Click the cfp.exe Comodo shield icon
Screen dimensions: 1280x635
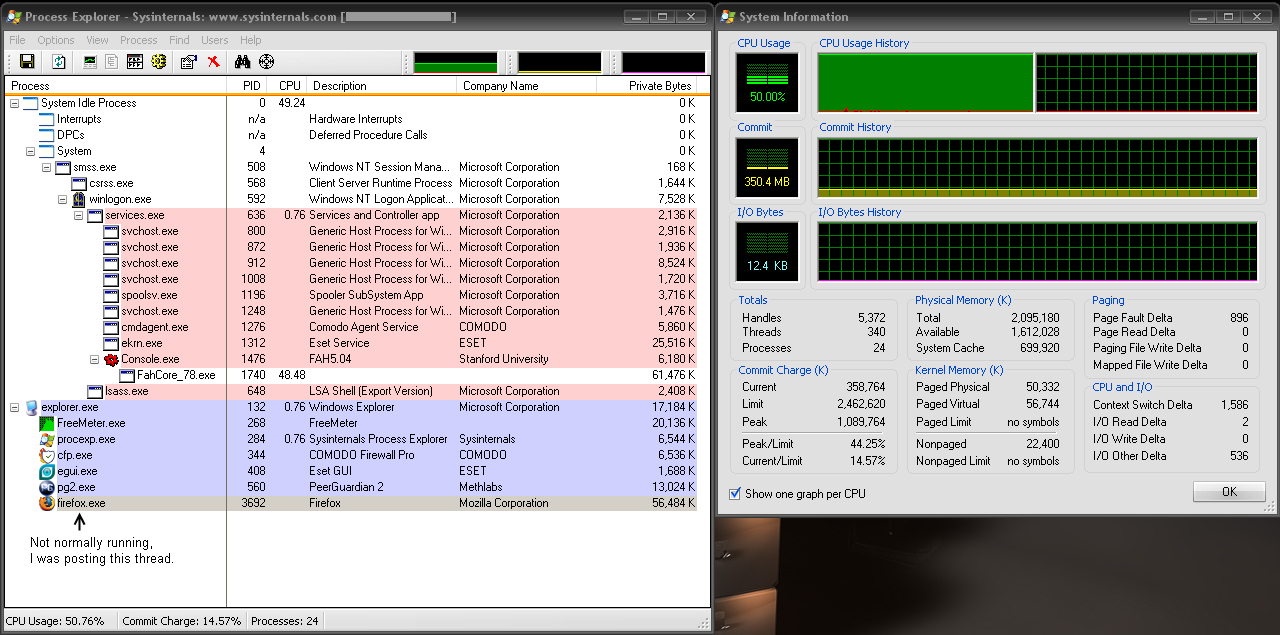(46, 455)
